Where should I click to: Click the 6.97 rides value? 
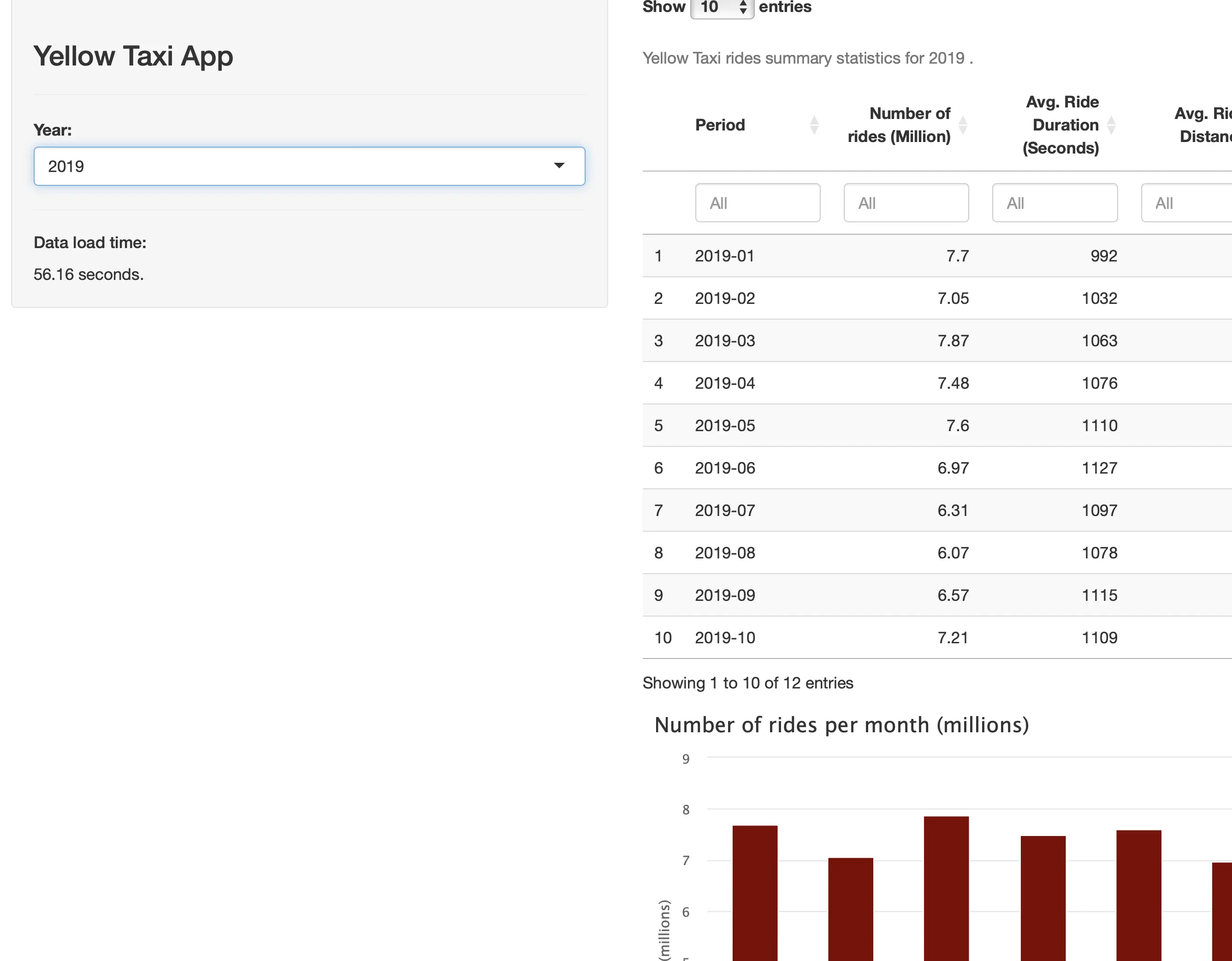(x=953, y=468)
